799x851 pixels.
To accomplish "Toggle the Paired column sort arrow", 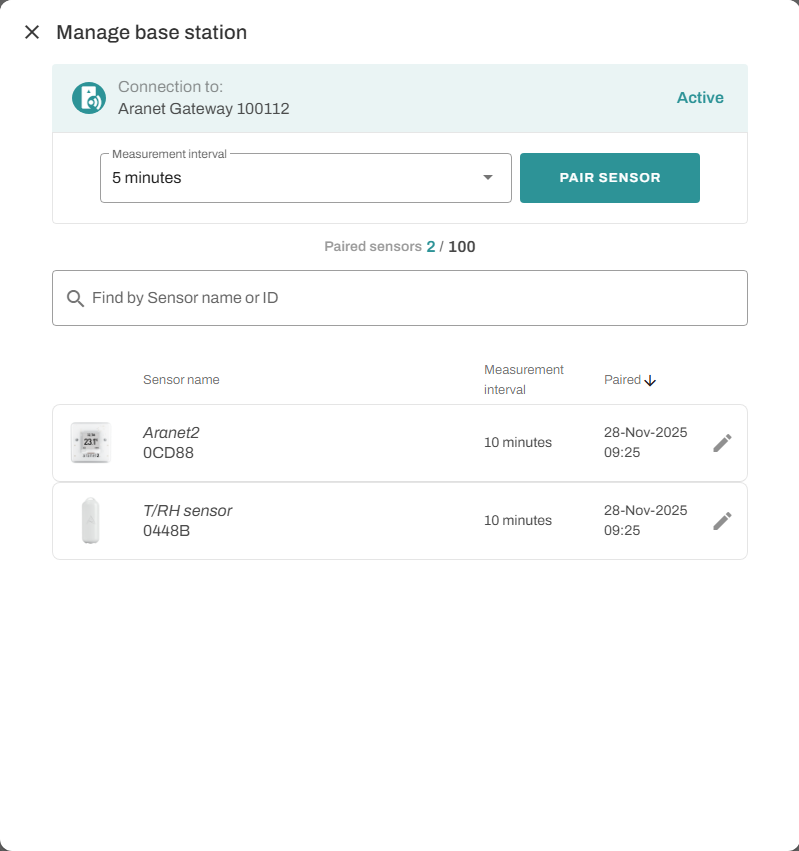I will coord(650,380).
